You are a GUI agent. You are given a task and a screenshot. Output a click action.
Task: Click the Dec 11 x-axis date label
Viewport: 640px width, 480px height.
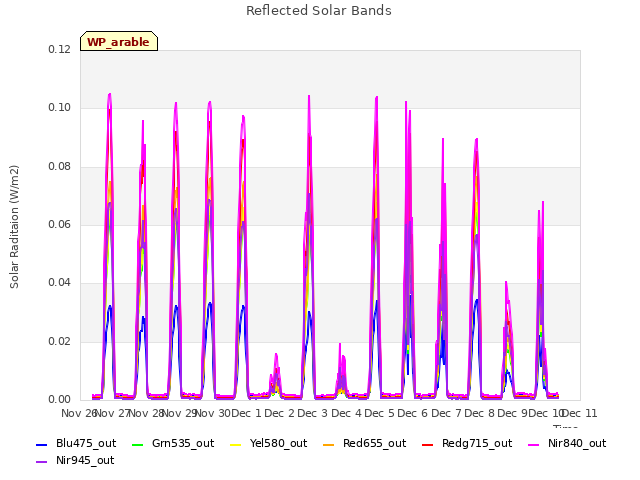(580, 413)
